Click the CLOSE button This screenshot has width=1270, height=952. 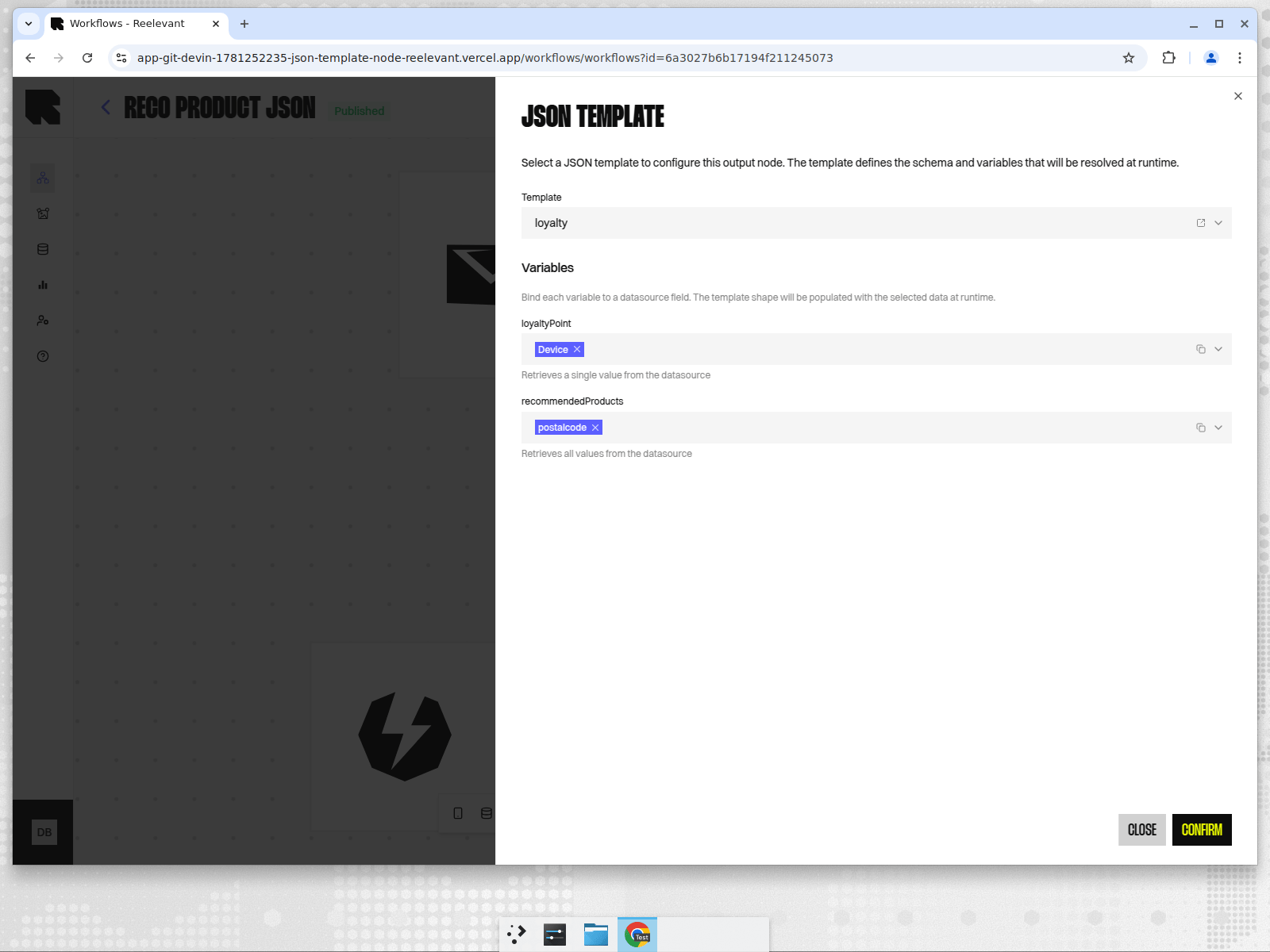[1142, 830]
